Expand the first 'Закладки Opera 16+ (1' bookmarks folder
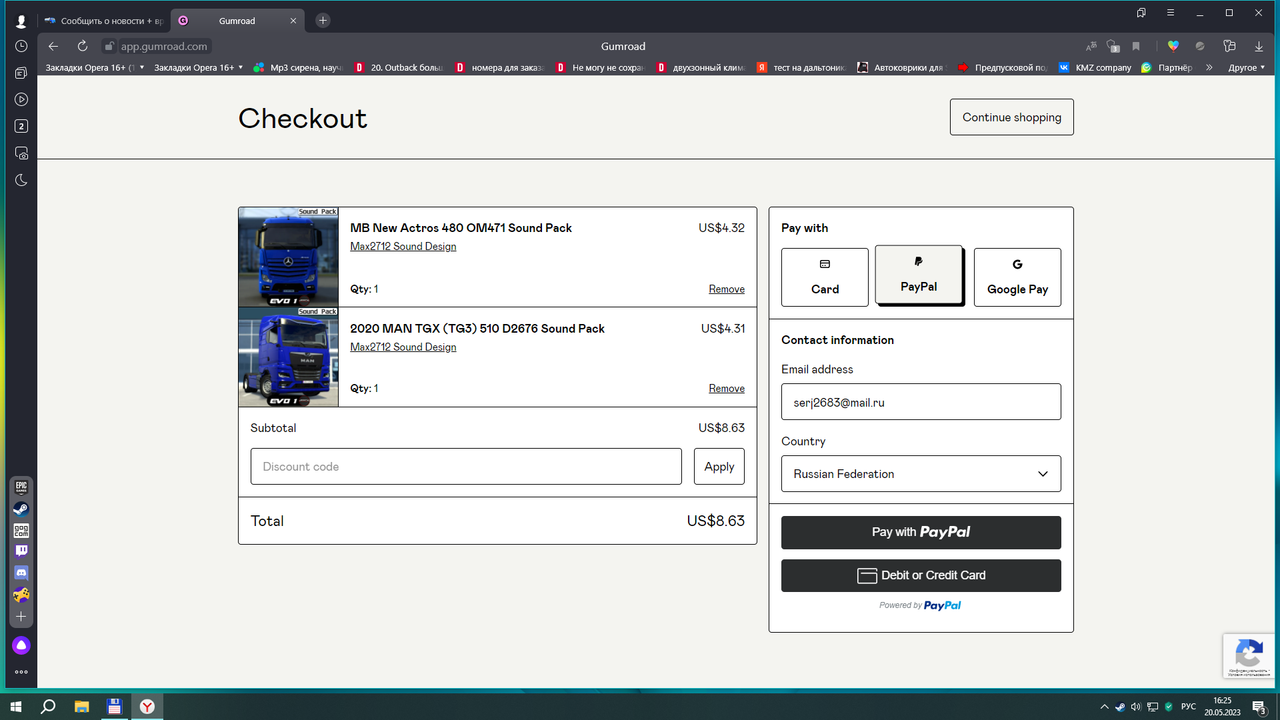The height and width of the screenshot is (720, 1280). pos(95,68)
